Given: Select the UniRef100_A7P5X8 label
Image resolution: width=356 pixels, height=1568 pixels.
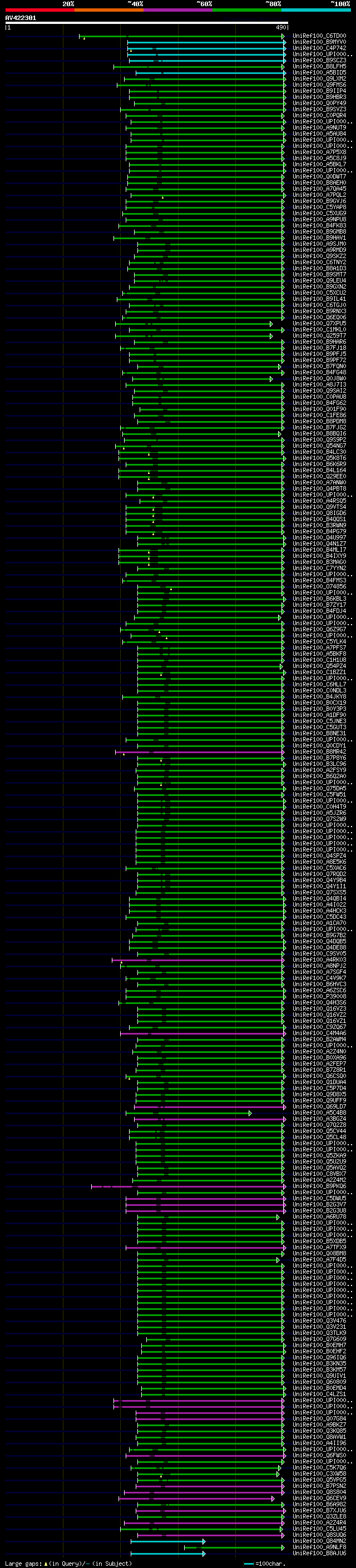Looking at the screenshot, I should [x=319, y=152].
